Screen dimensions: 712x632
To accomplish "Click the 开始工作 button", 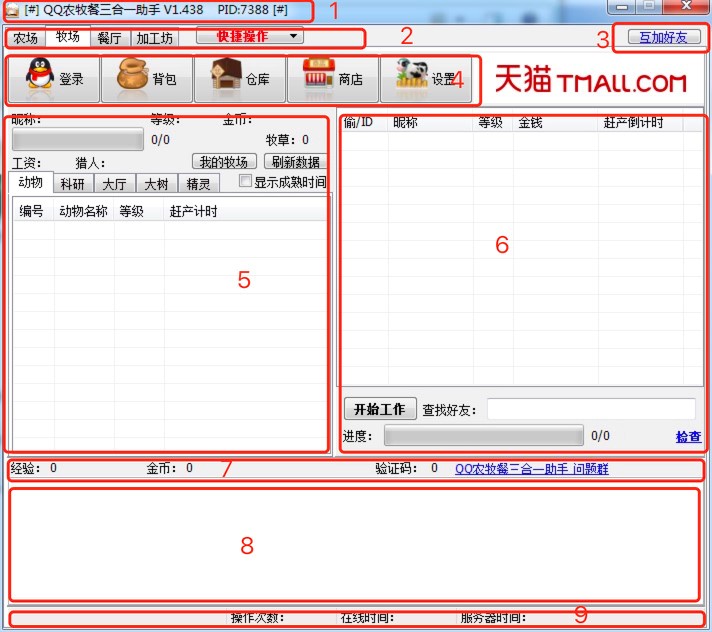I will (x=380, y=409).
